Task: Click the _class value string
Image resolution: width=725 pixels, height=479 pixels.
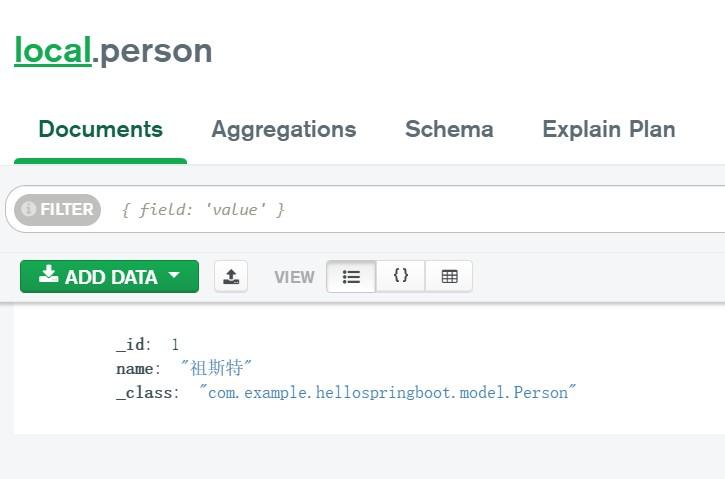Action: click(389, 392)
